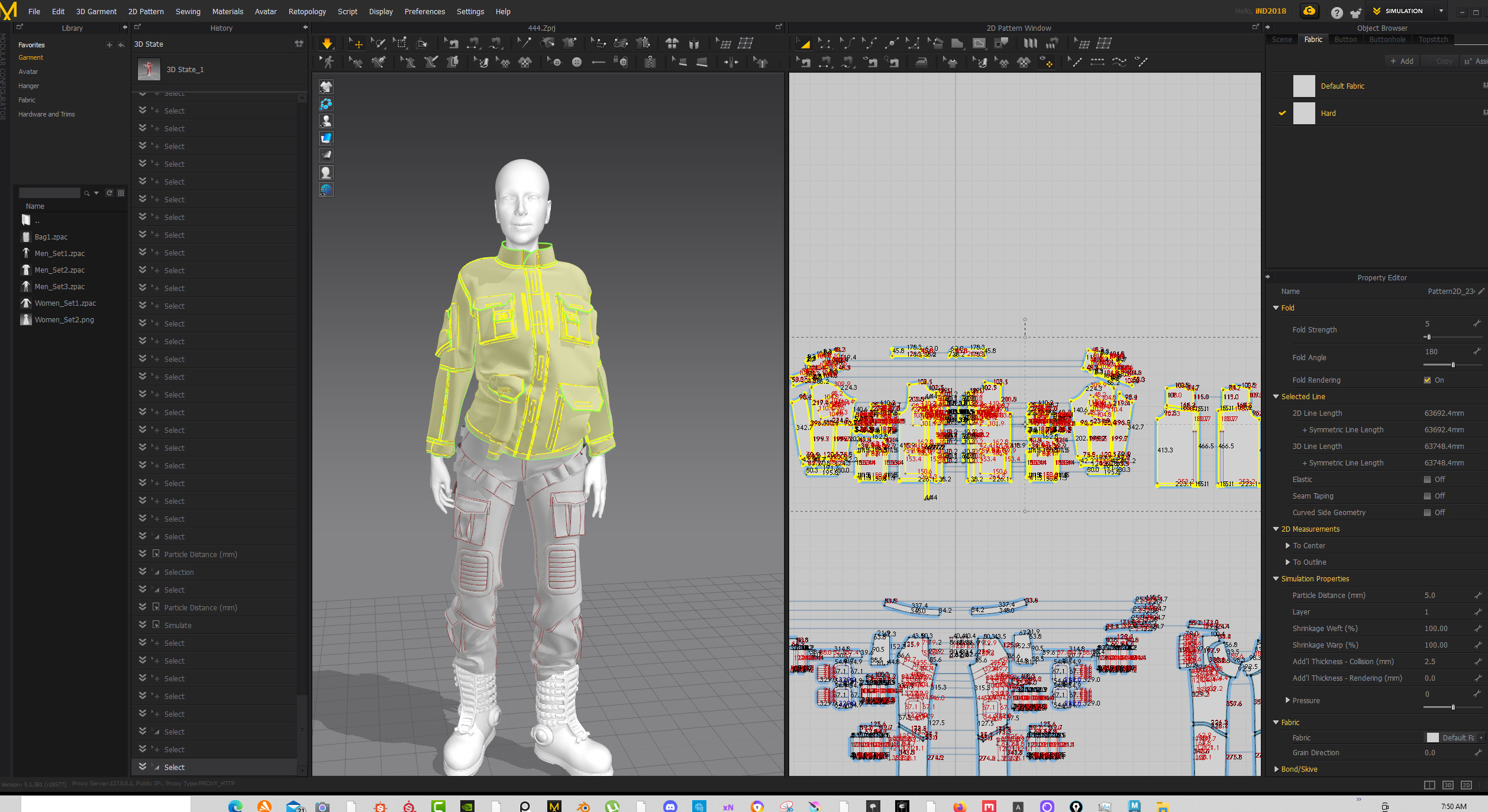Select the Segment Topstitch tool in the 2D toolbar
The width and height of the screenshot is (1488, 812).
(1097, 62)
